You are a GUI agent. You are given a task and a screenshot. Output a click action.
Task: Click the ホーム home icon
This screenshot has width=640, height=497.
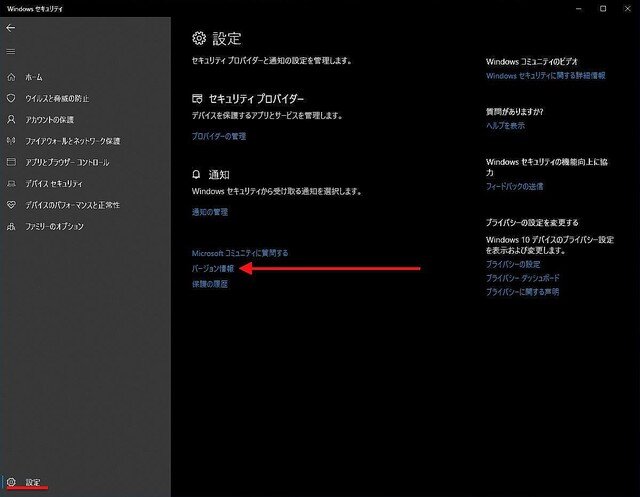(11, 77)
